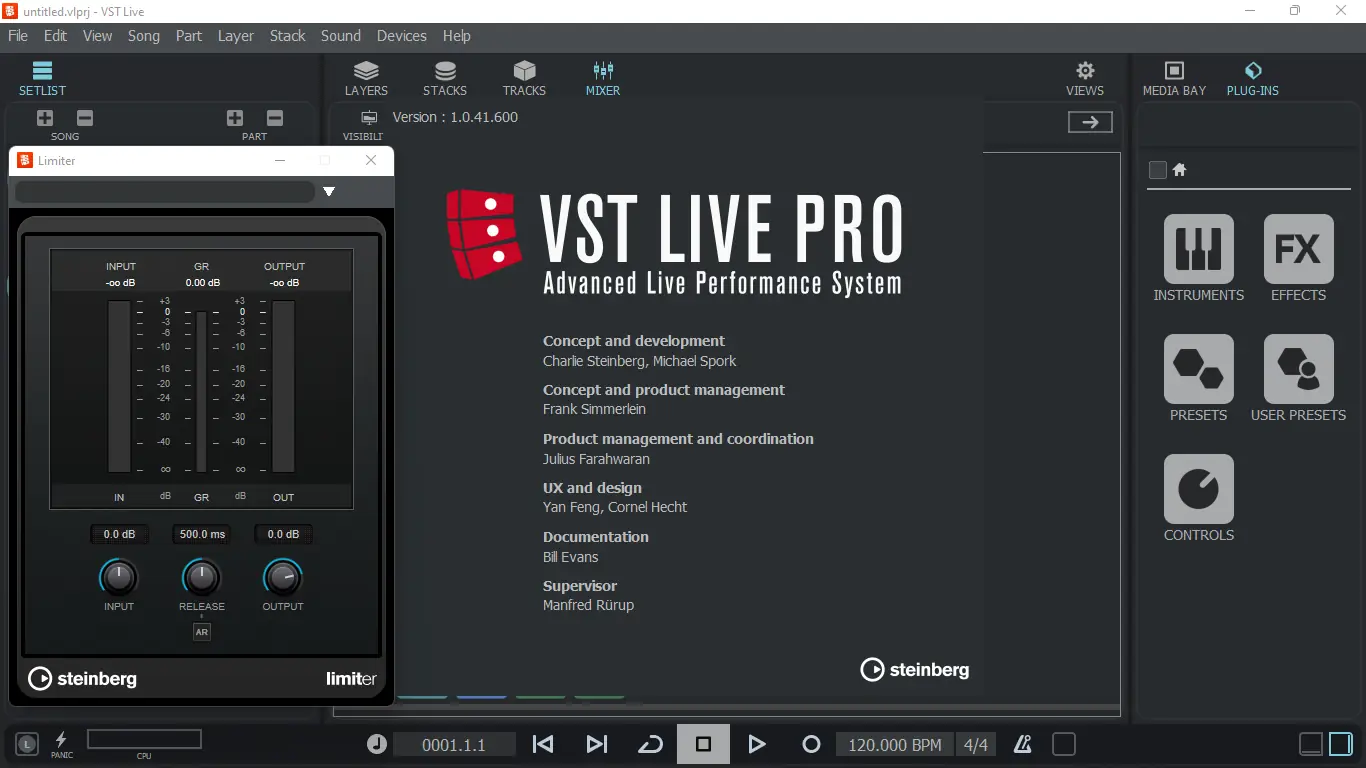Minimize the Limiter plug-in window
1366x768 pixels.
(280, 160)
